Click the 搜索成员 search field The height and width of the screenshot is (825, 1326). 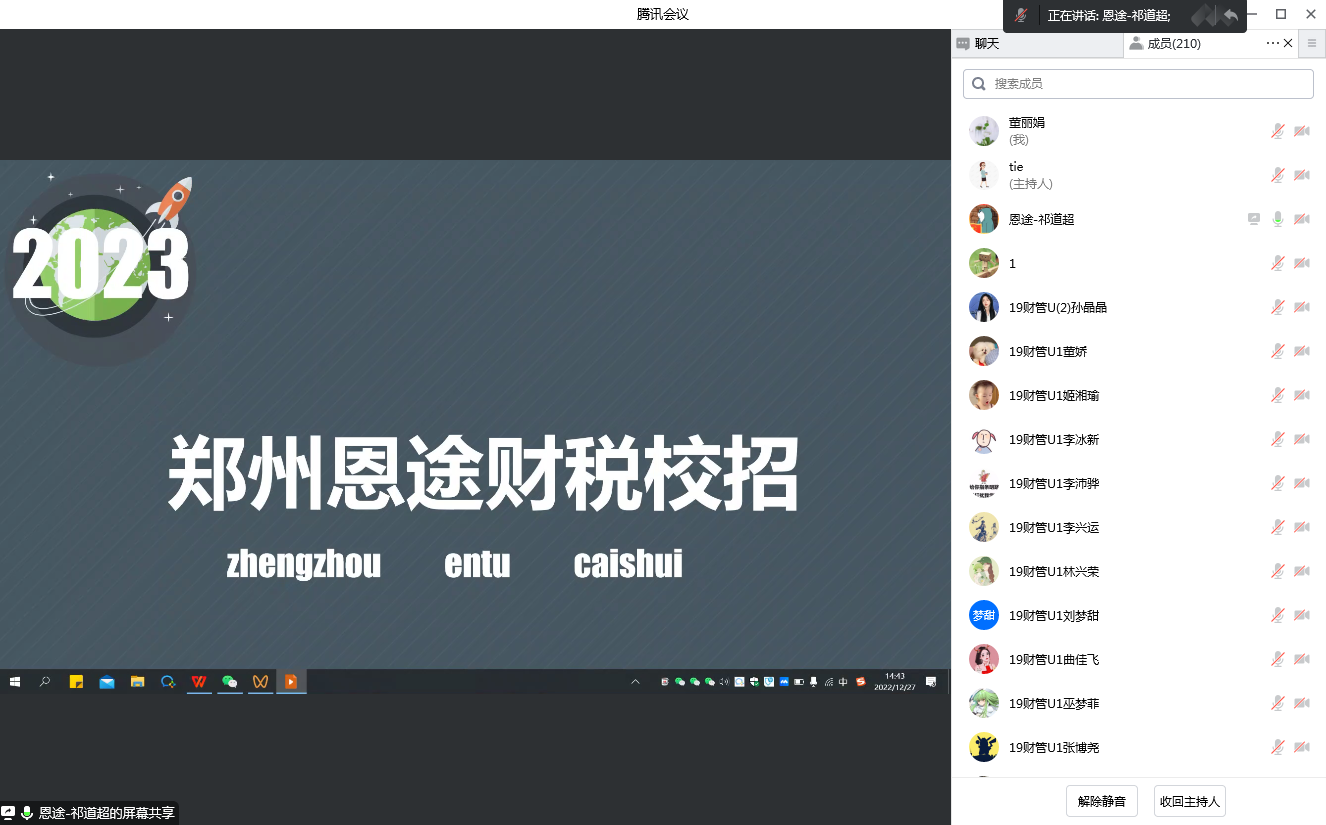(x=1138, y=84)
